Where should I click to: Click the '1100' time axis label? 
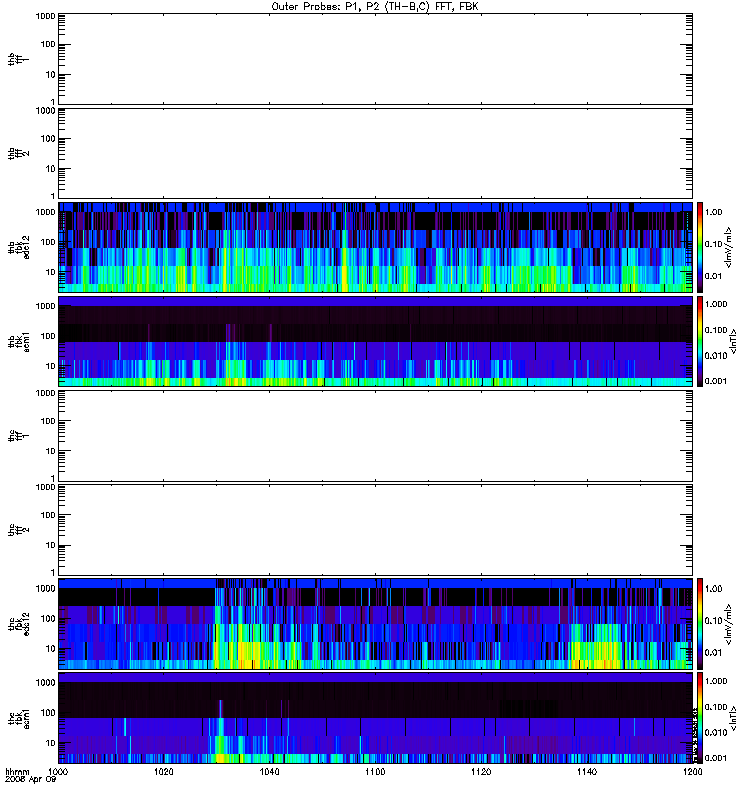(x=375, y=771)
